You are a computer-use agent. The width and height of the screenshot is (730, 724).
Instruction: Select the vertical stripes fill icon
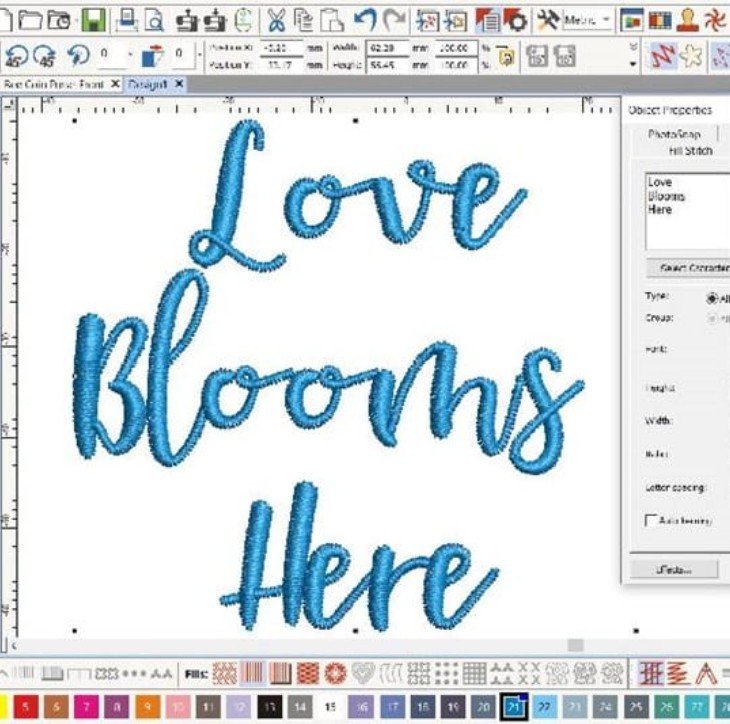click(x=253, y=673)
